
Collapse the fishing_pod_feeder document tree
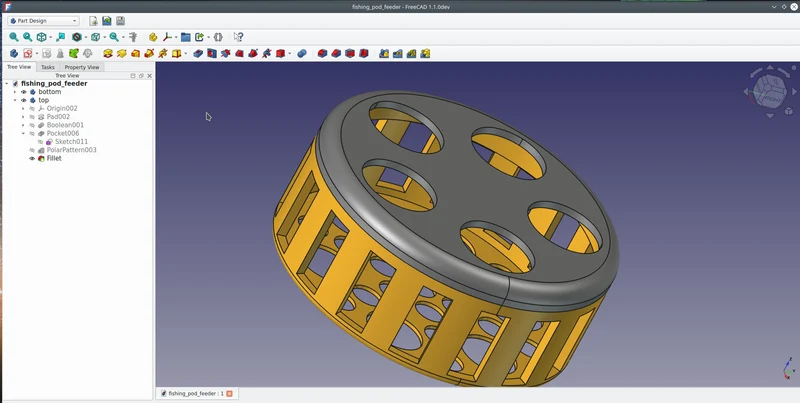[7, 84]
